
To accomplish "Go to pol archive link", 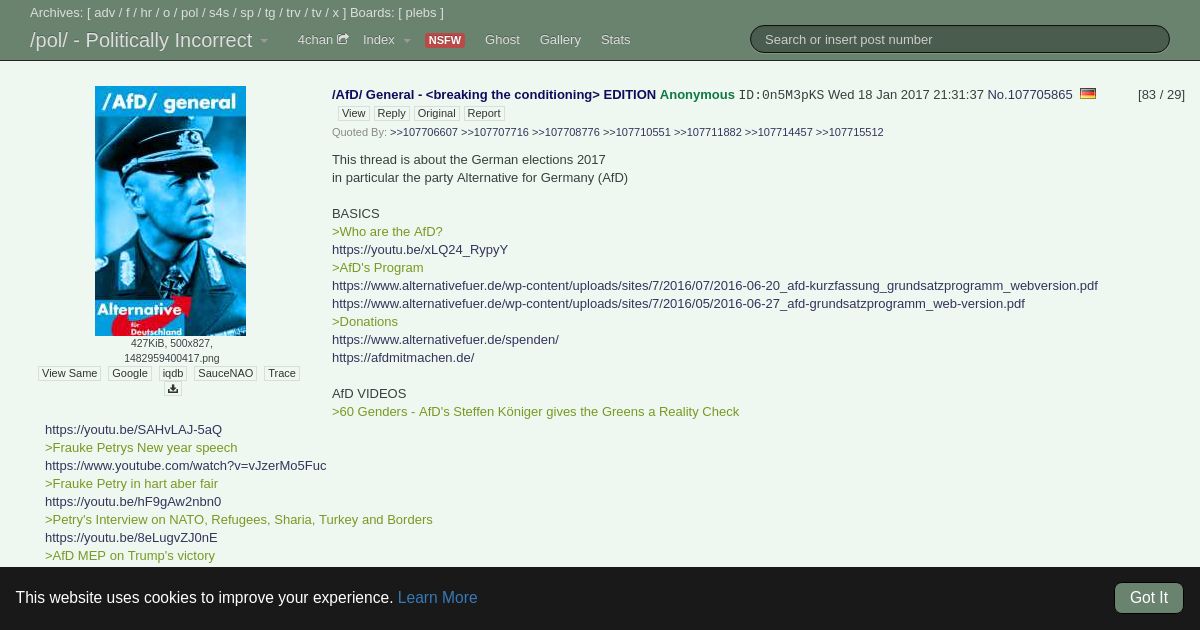I will click(x=190, y=13).
